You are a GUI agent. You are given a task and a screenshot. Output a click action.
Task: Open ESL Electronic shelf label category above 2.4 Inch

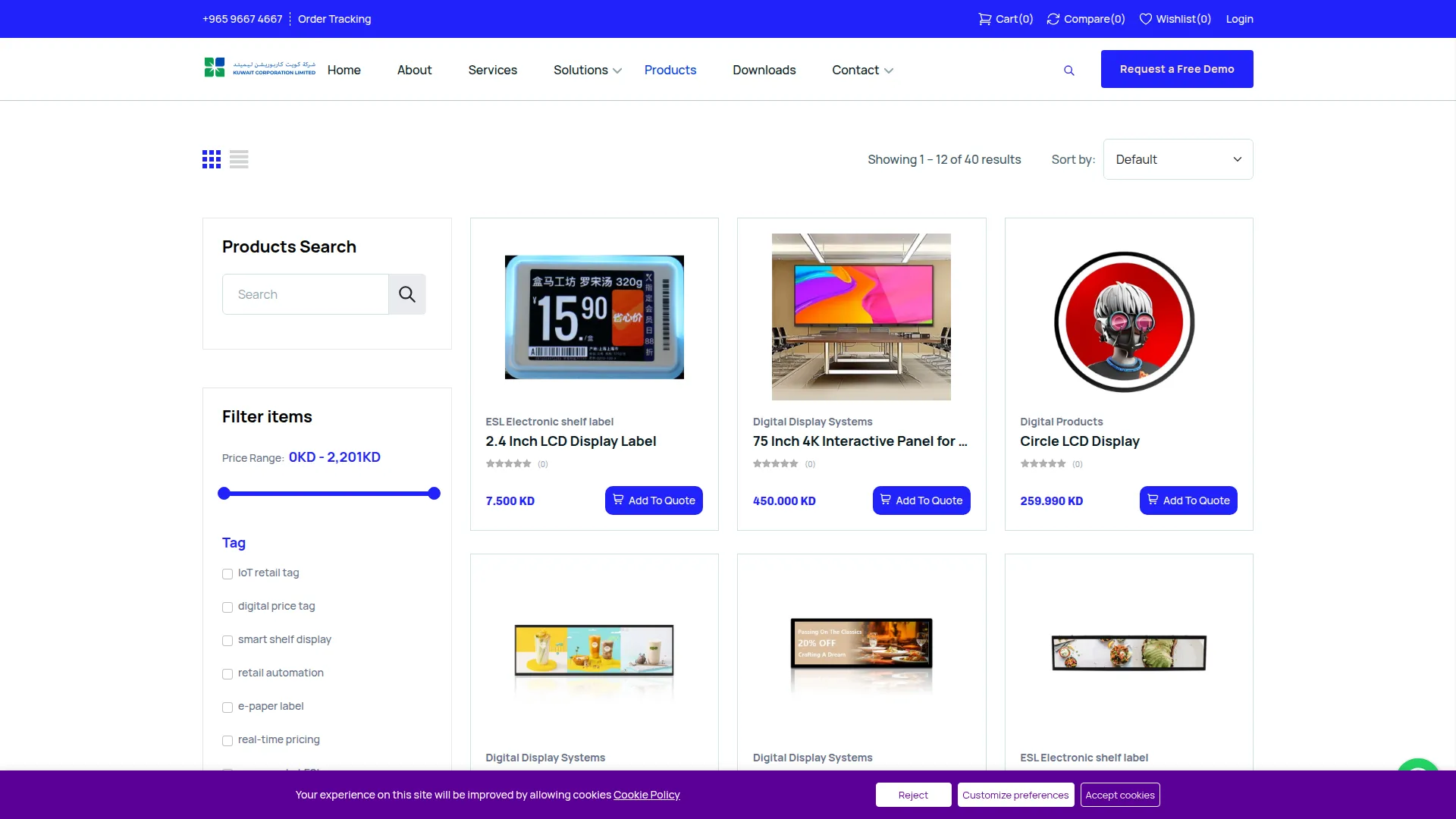point(550,422)
